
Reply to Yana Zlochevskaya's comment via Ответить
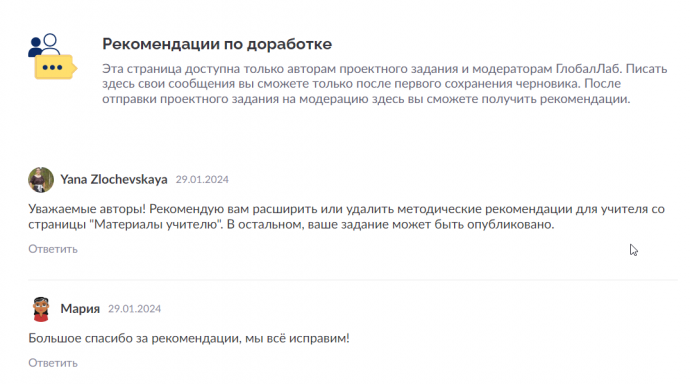[53, 249]
